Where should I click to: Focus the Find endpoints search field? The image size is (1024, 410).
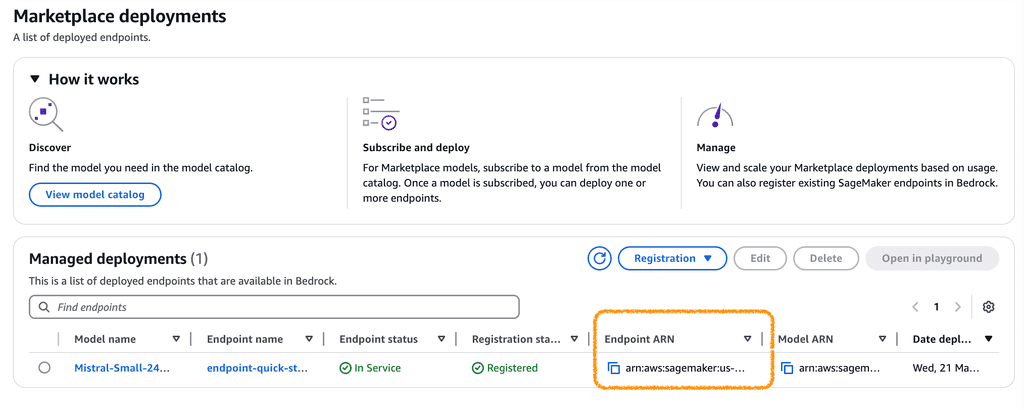274,307
